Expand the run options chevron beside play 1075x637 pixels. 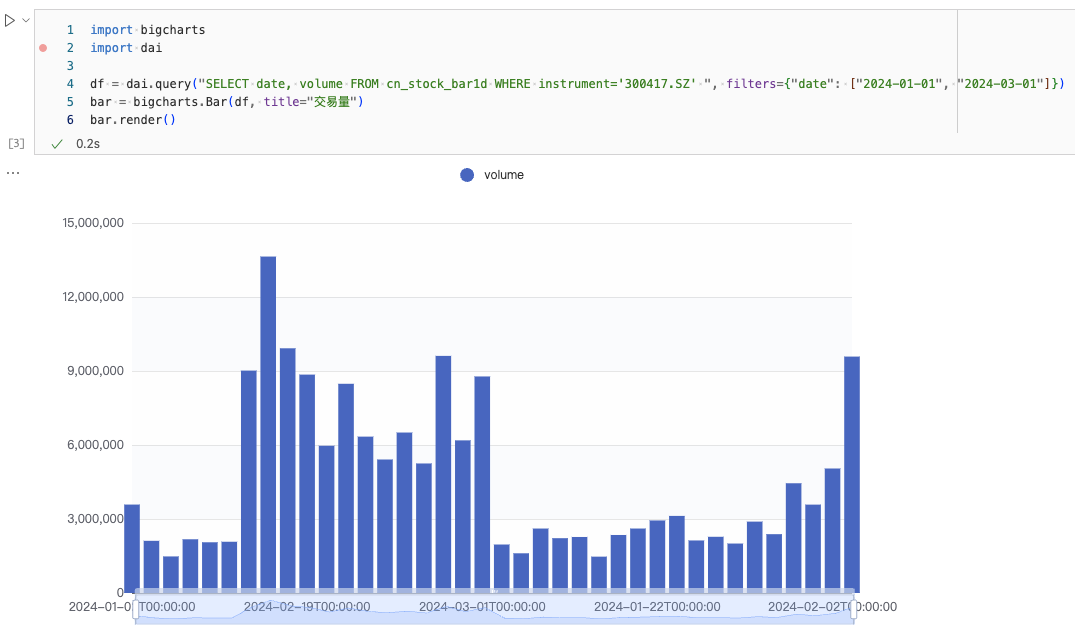pos(26,20)
